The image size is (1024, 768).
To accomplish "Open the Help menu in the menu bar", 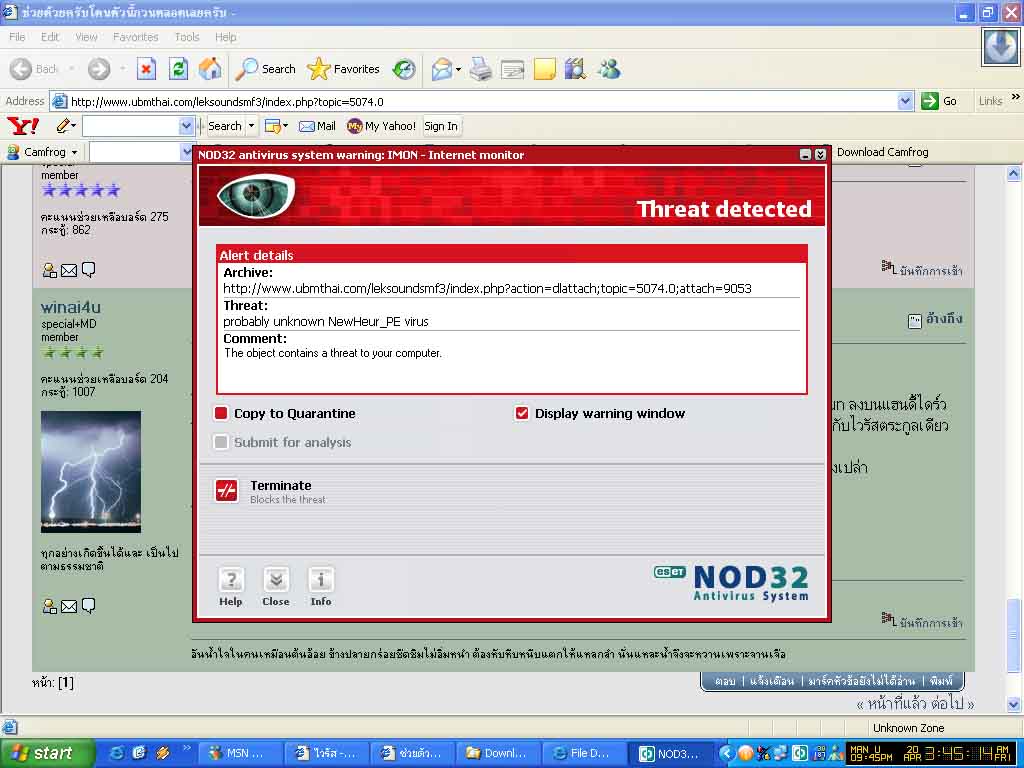I will click(x=226, y=37).
